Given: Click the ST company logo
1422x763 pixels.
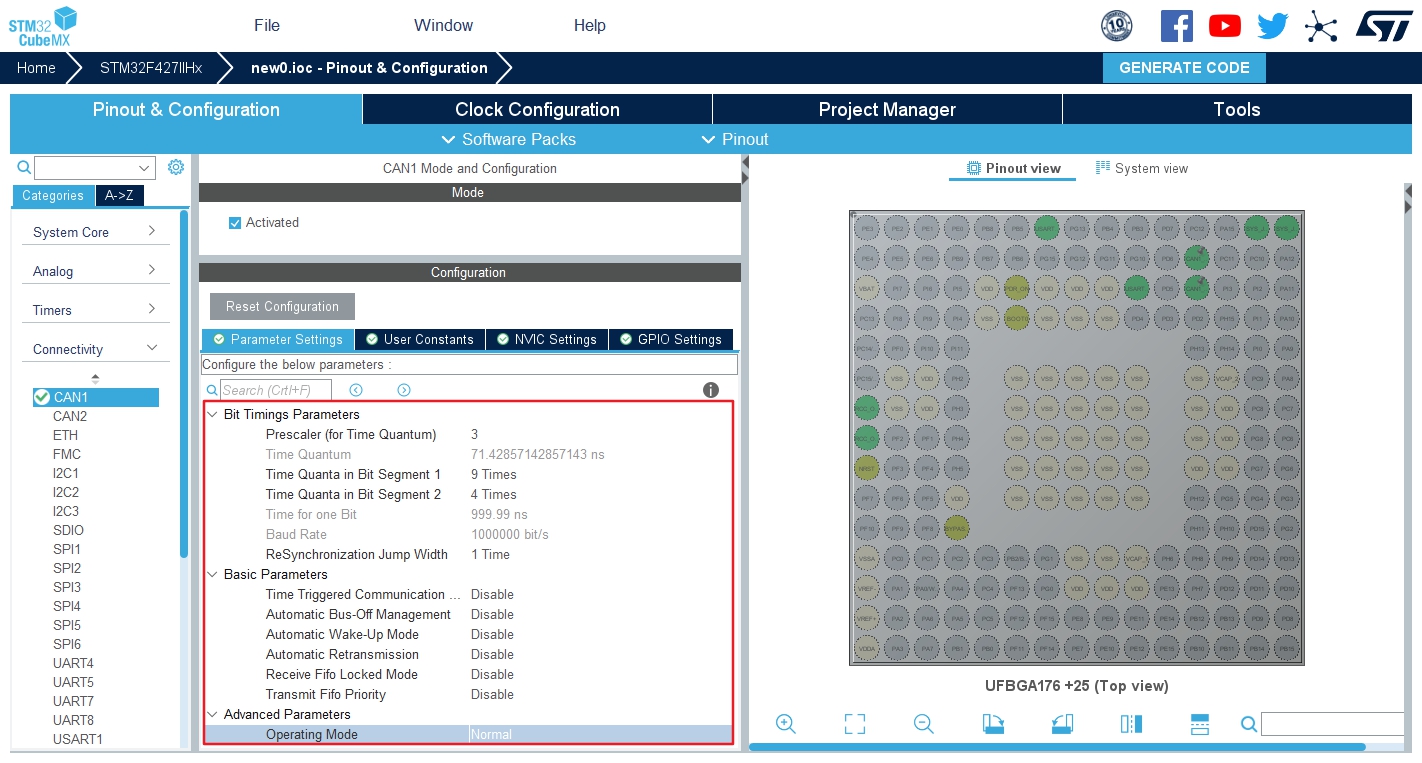Looking at the screenshot, I should click(x=1384, y=26).
